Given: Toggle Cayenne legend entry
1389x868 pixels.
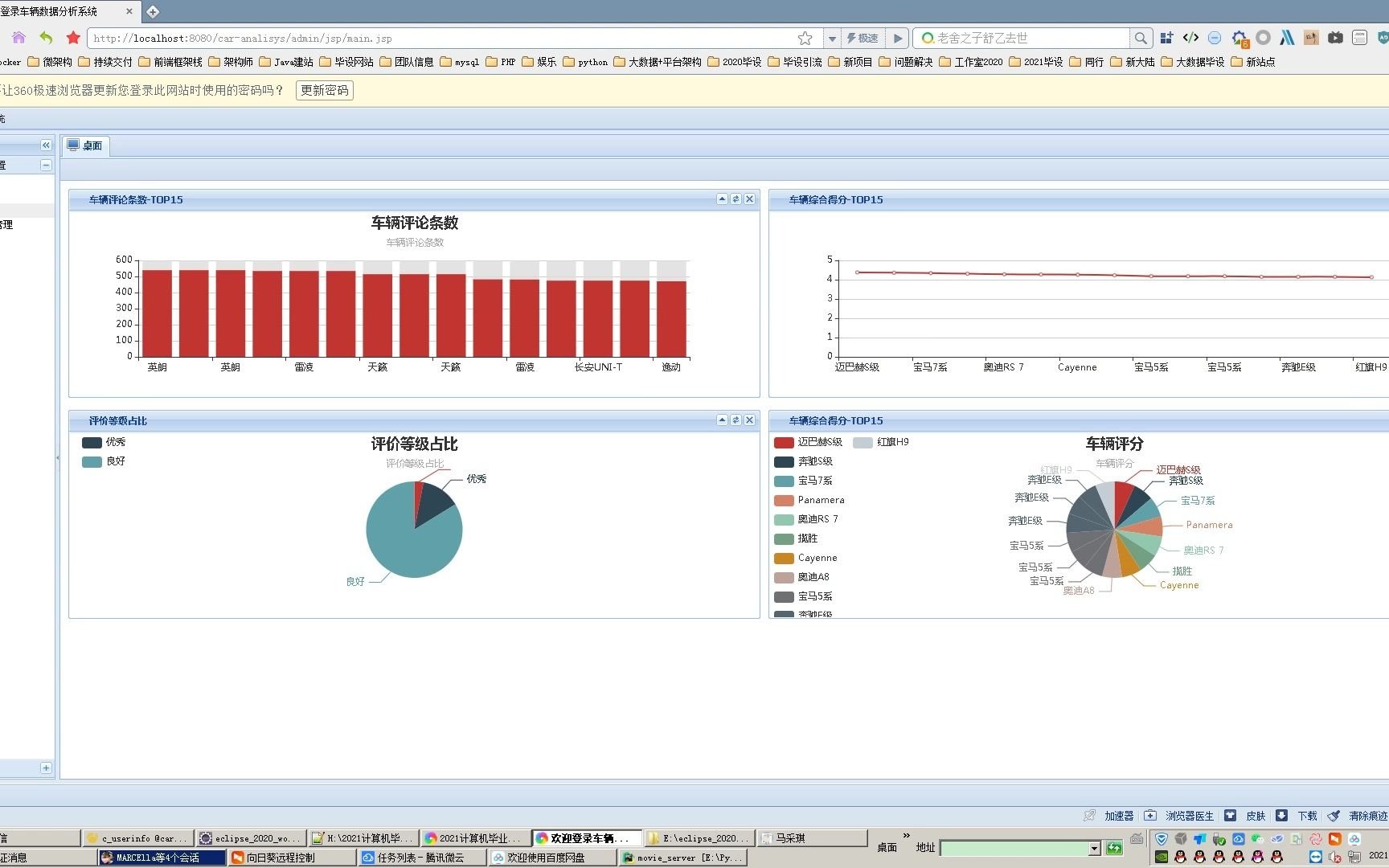Looking at the screenshot, I should [x=805, y=558].
